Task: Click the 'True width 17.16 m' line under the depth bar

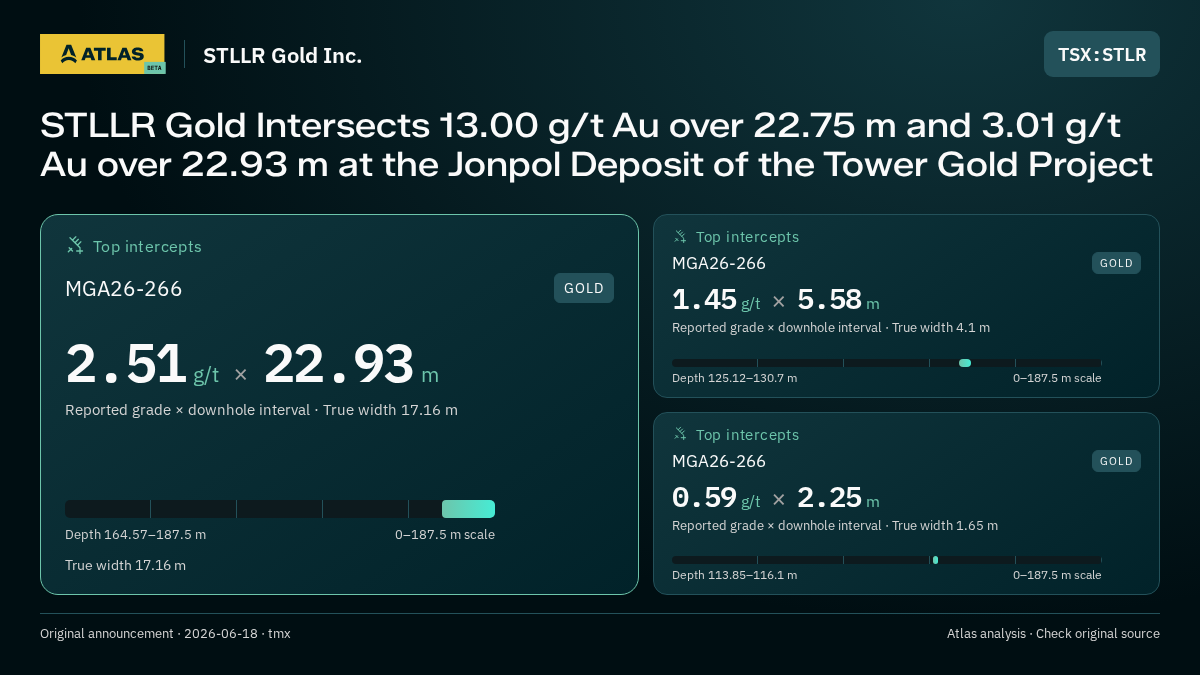Action: pyautogui.click(x=125, y=565)
